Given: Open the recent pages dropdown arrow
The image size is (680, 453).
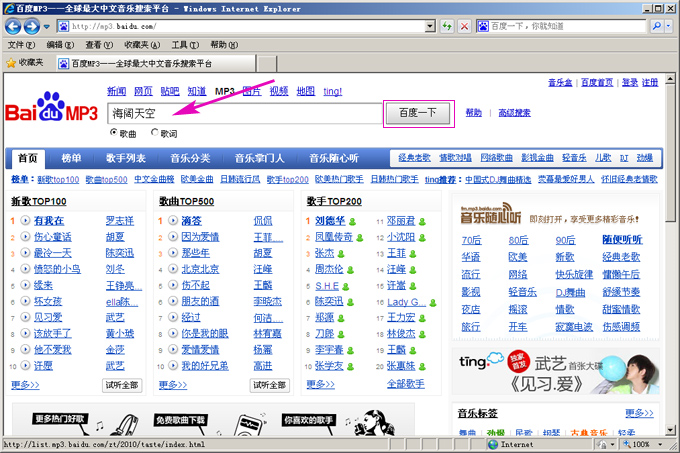Looking at the screenshot, I should coord(46,27).
